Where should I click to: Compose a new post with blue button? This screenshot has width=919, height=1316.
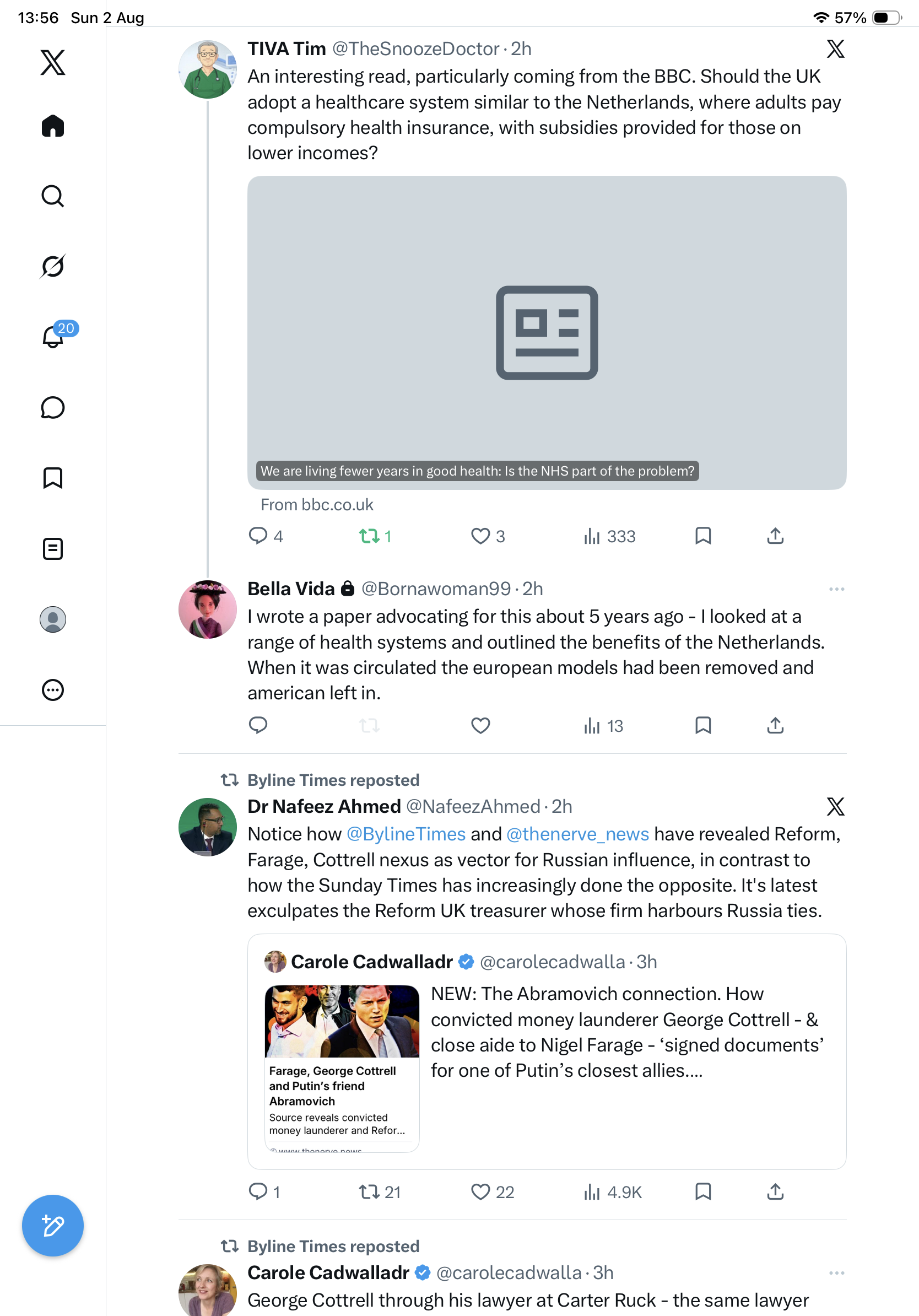(53, 1226)
